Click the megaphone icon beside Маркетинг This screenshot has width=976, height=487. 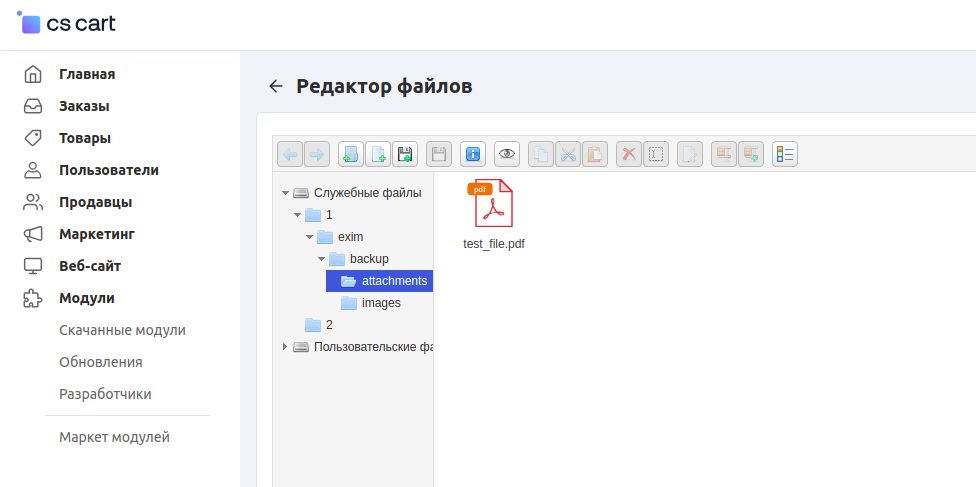coord(32,234)
